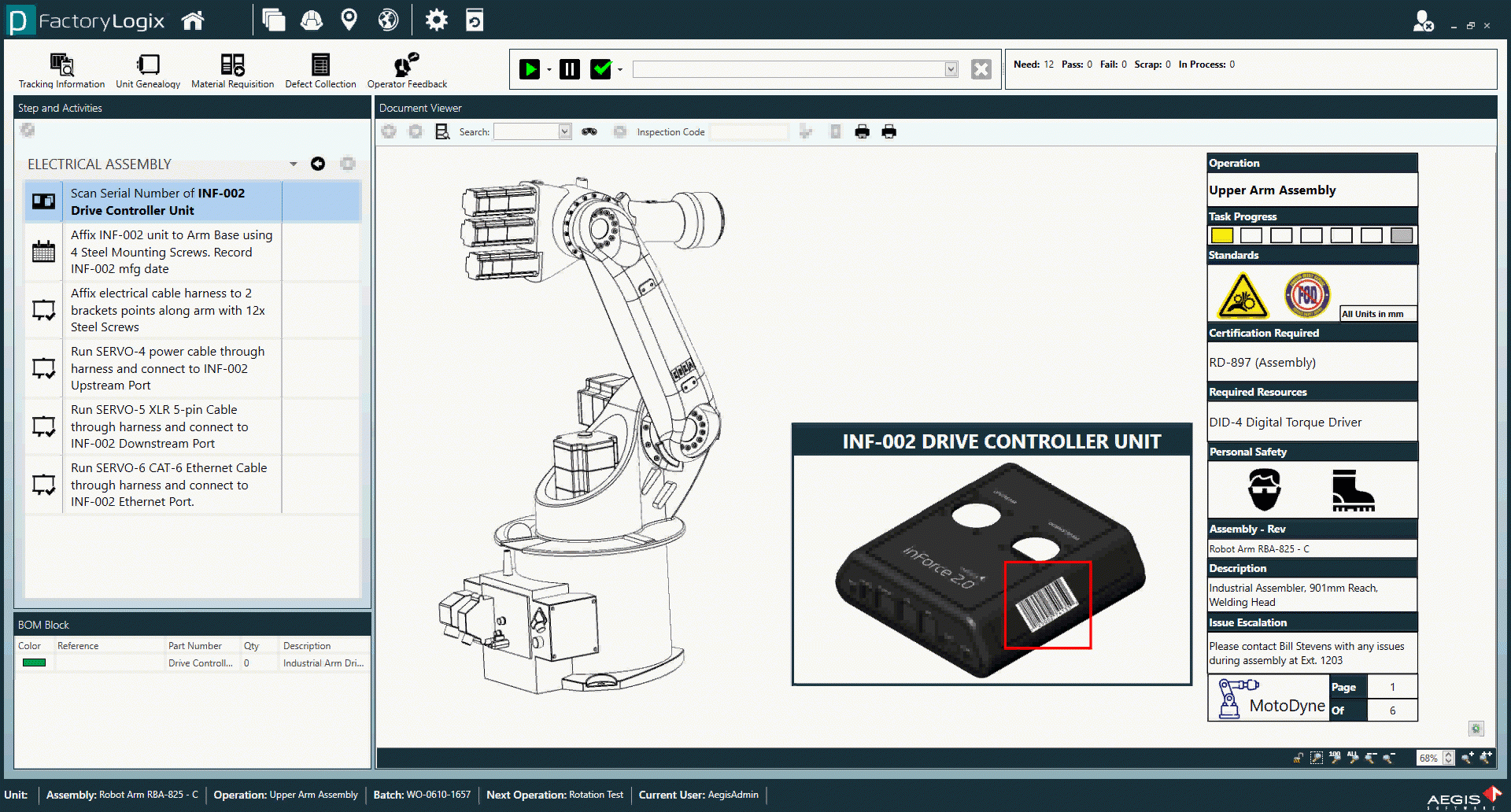Screen dimensions: 1511x812
Task: Open the Search dropdown in Document Viewer
Action: tap(564, 131)
